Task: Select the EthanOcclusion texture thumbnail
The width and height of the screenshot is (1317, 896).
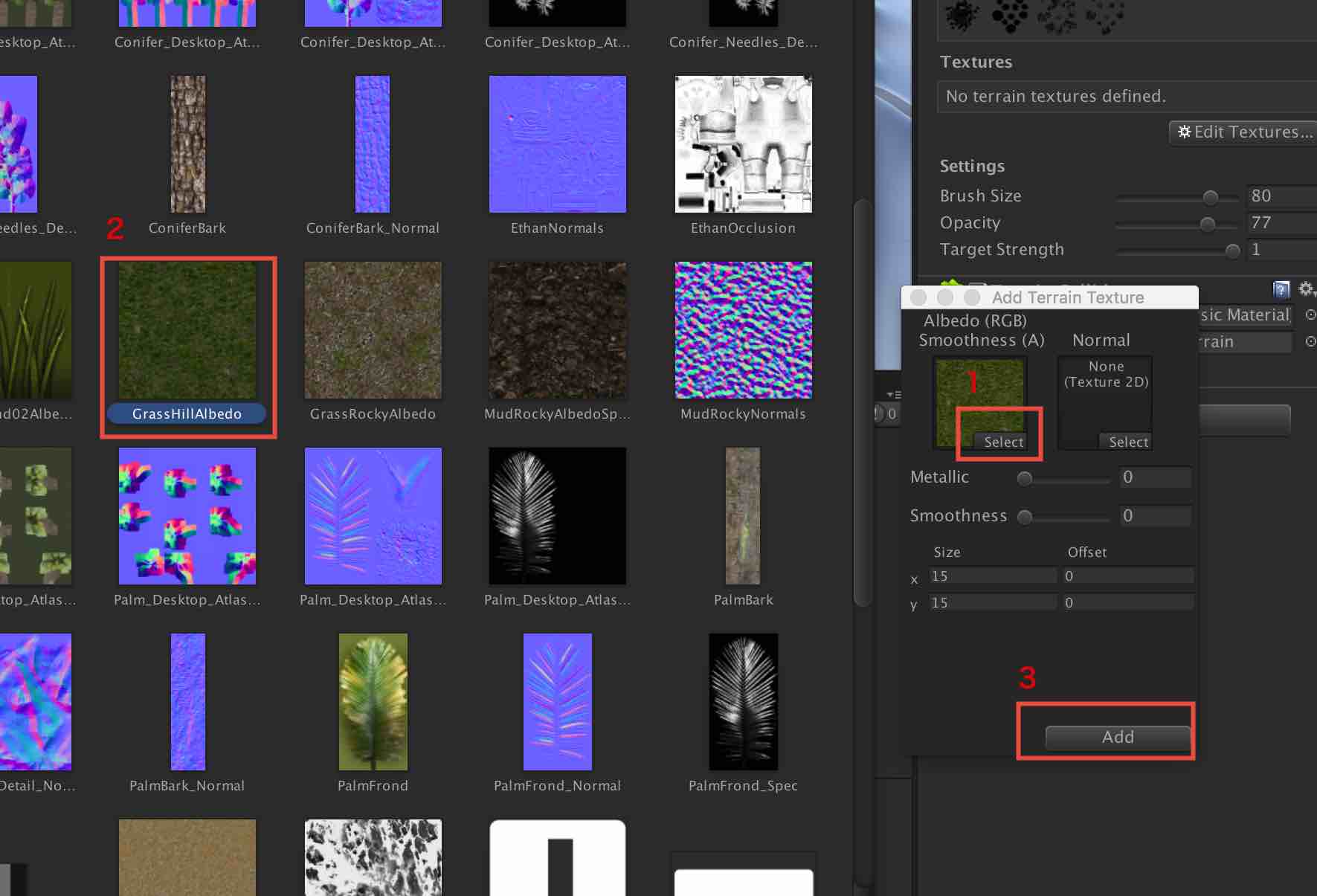Action: (744, 144)
